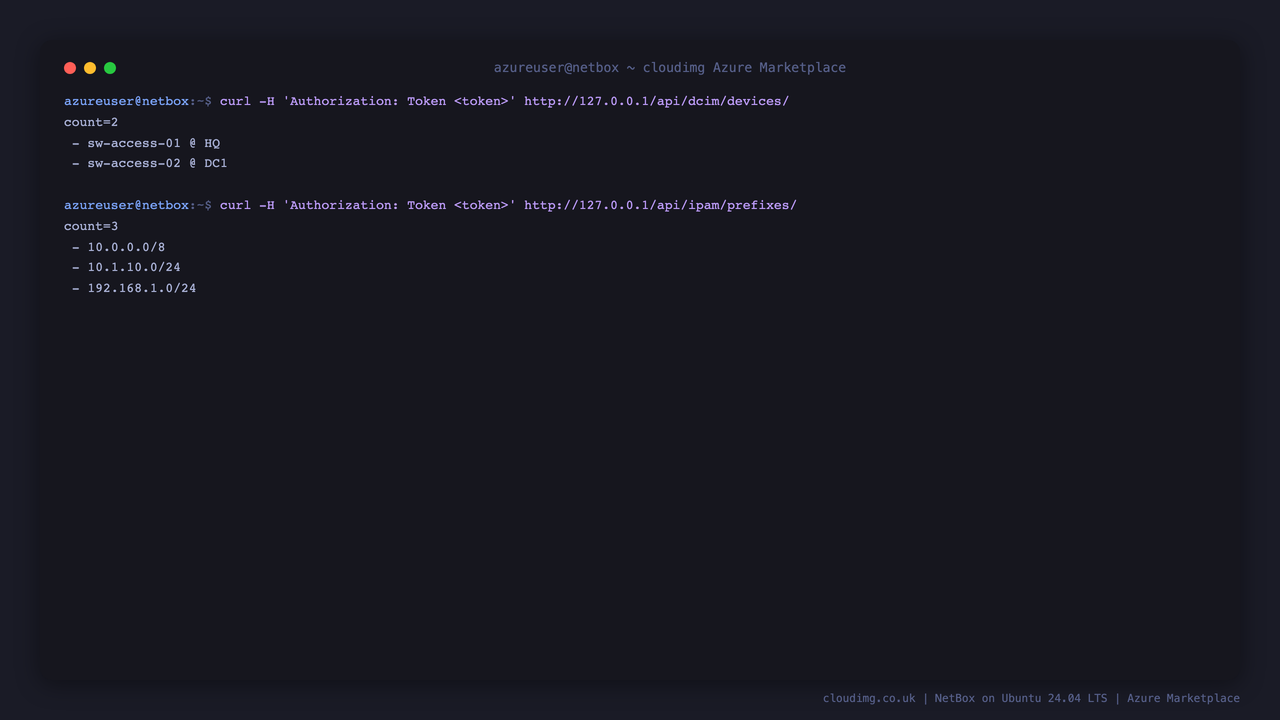
Task: Click the 'count=3' output line
Action: (x=91, y=226)
